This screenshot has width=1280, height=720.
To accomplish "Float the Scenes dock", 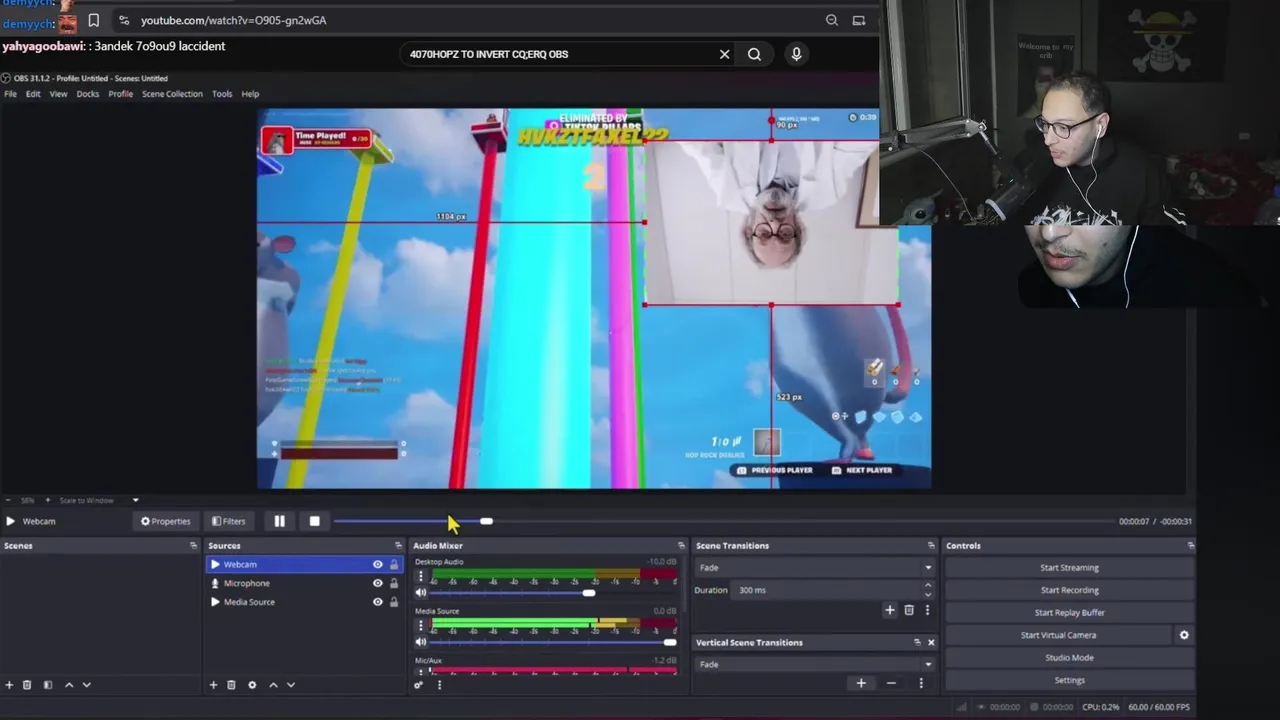I will click(193, 546).
